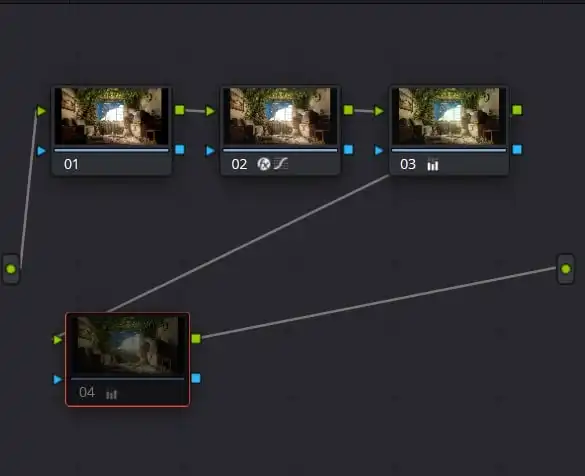Select node 02 thumbnail

(x=280, y=116)
